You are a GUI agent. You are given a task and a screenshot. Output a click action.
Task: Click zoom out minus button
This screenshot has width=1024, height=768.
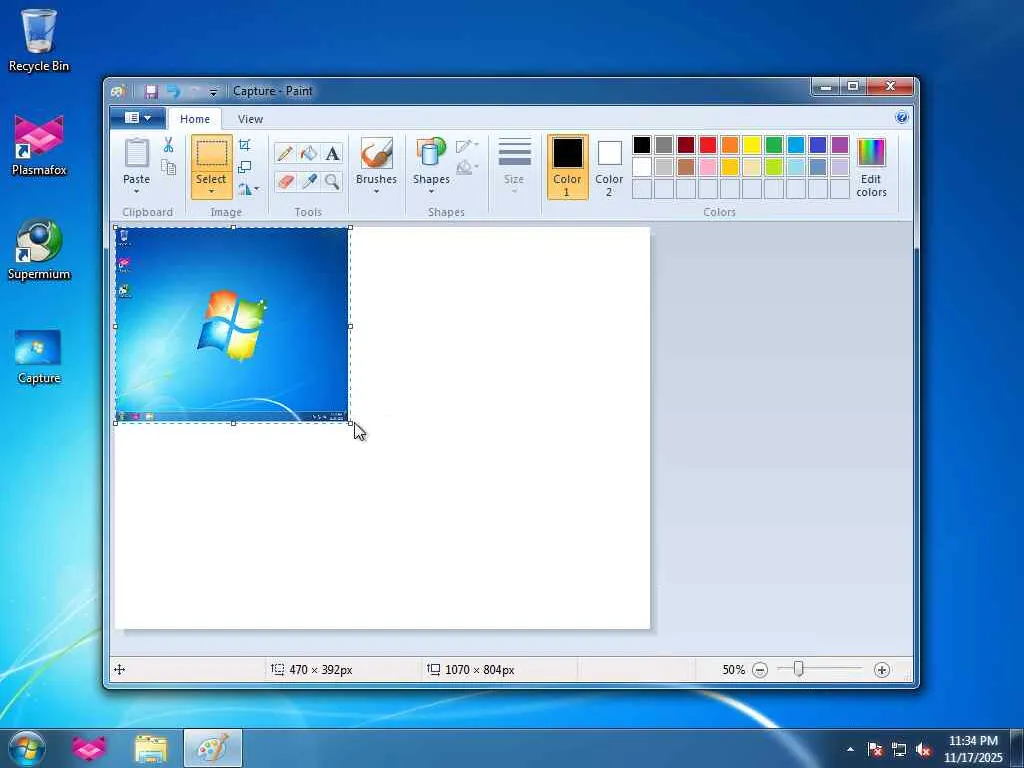pos(760,670)
